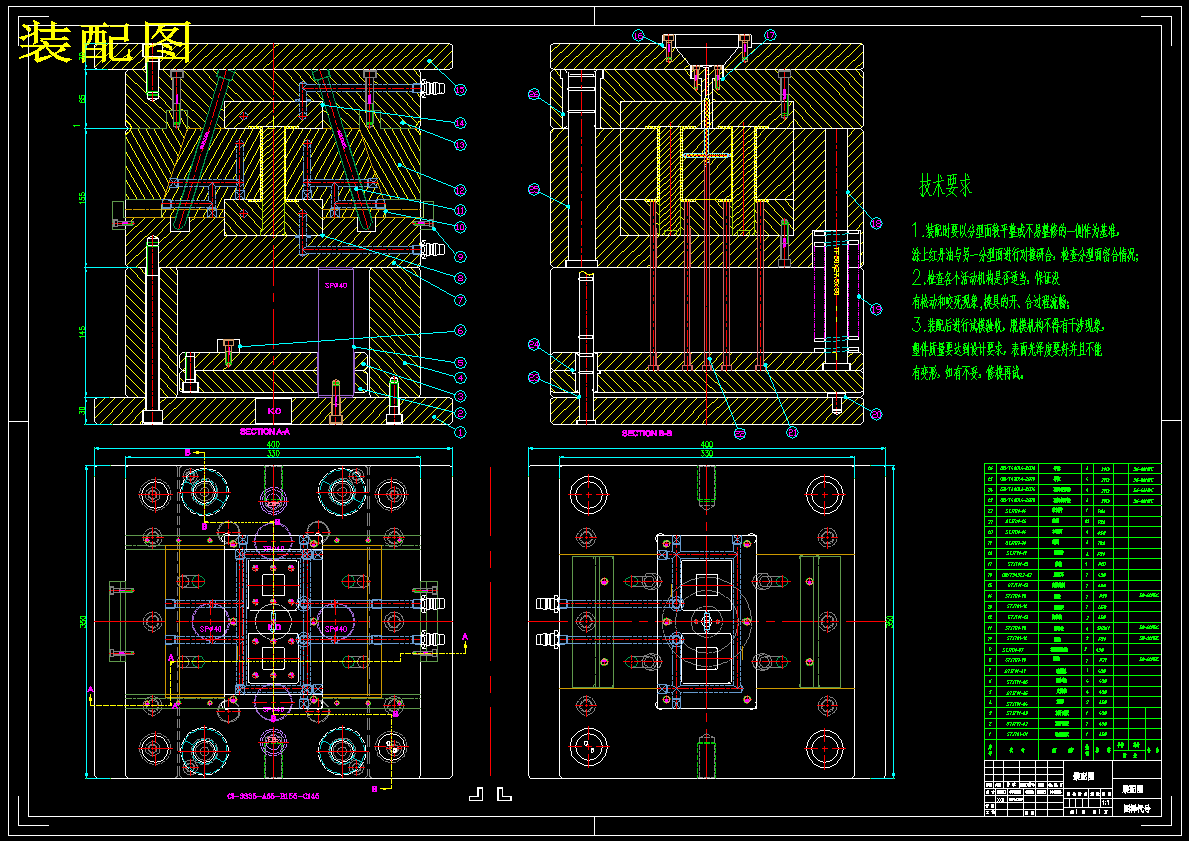This screenshot has height=841, width=1189.
Task: Click the K.O box in Section A-A
Action: point(273,410)
